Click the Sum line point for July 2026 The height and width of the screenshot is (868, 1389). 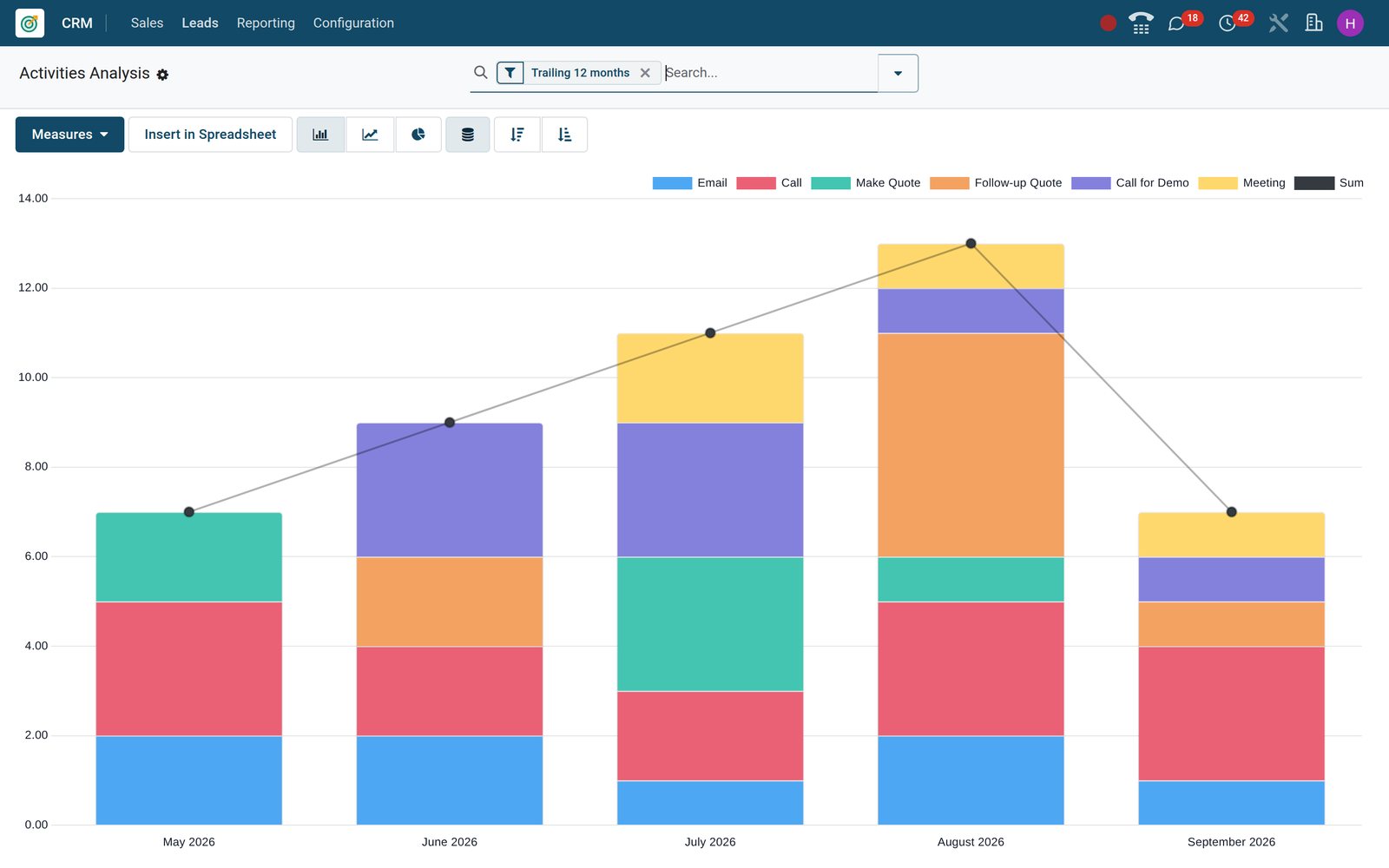[x=710, y=333]
